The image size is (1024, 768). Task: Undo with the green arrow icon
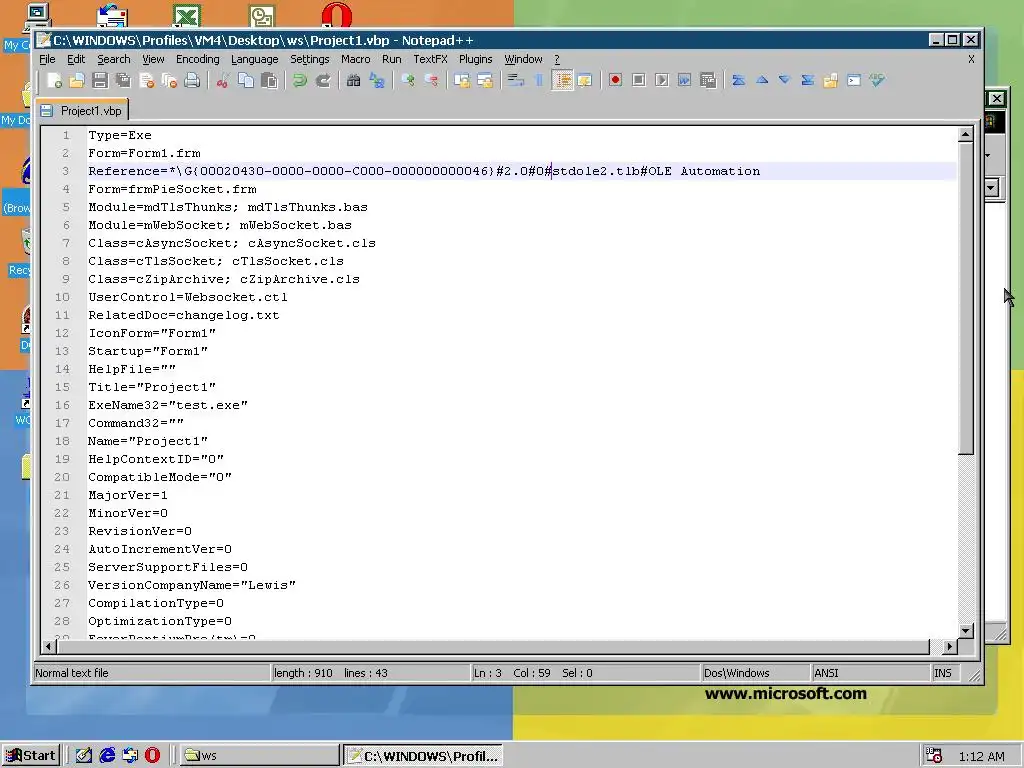click(x=300, y=80)
